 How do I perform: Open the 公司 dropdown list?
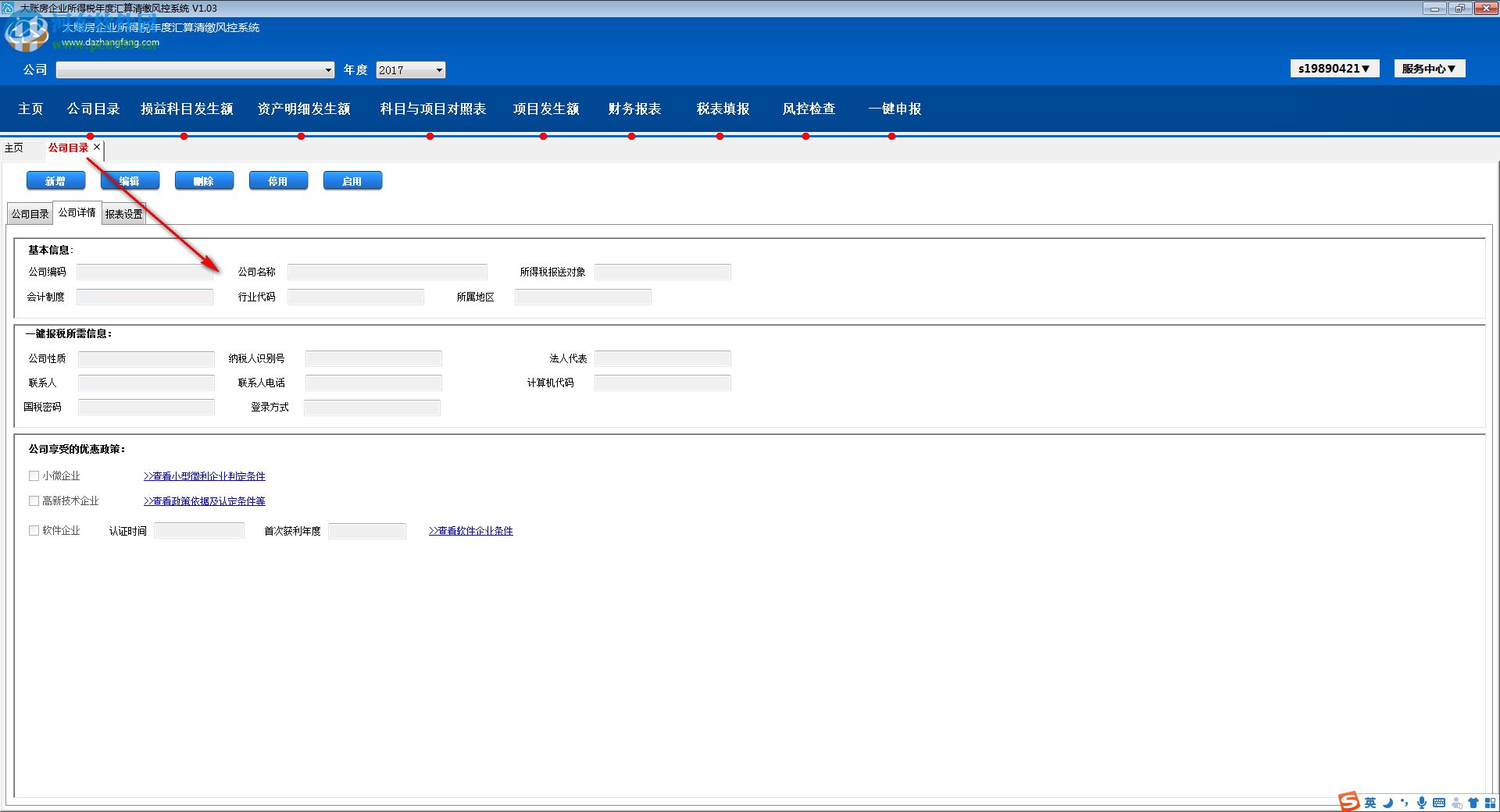(328, 70)
